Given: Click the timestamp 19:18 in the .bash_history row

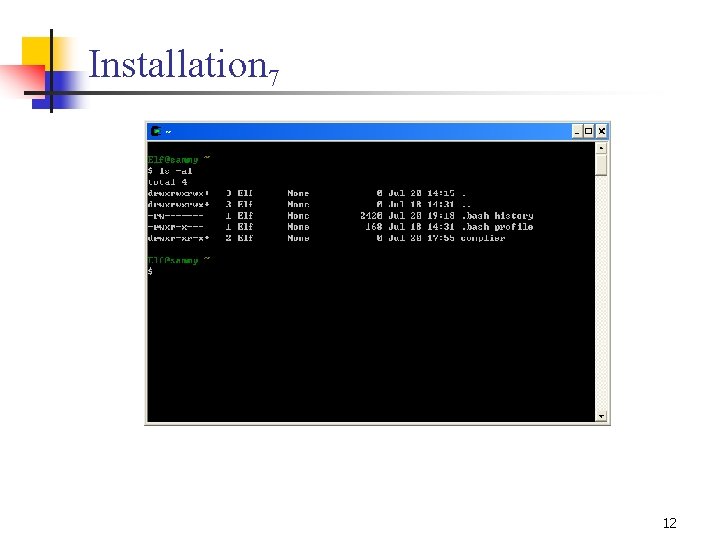Looking at the screenshot, I should pyautogui.click(x=441, y=215).
